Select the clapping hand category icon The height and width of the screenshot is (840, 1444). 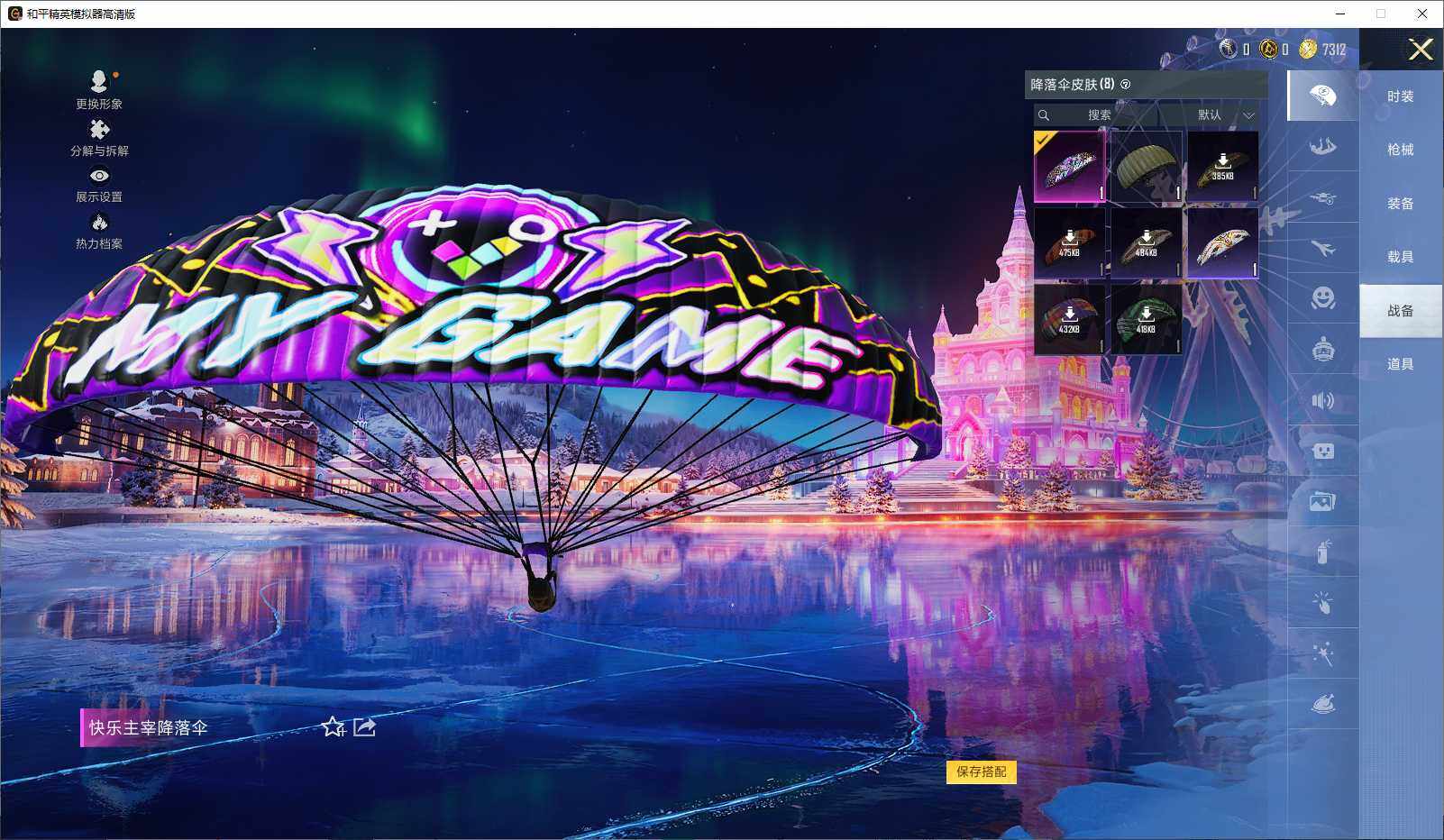[x=1322, y=603]
